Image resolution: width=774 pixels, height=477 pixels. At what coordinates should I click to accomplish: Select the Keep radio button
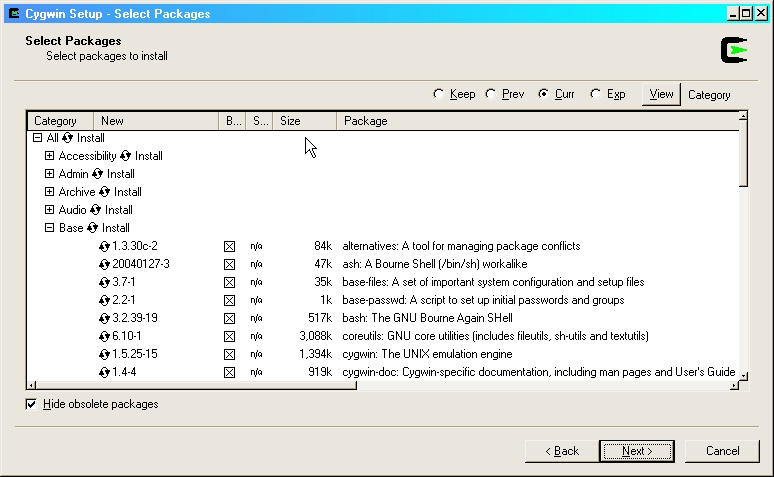pyautogui.click(x=438, y=94)
